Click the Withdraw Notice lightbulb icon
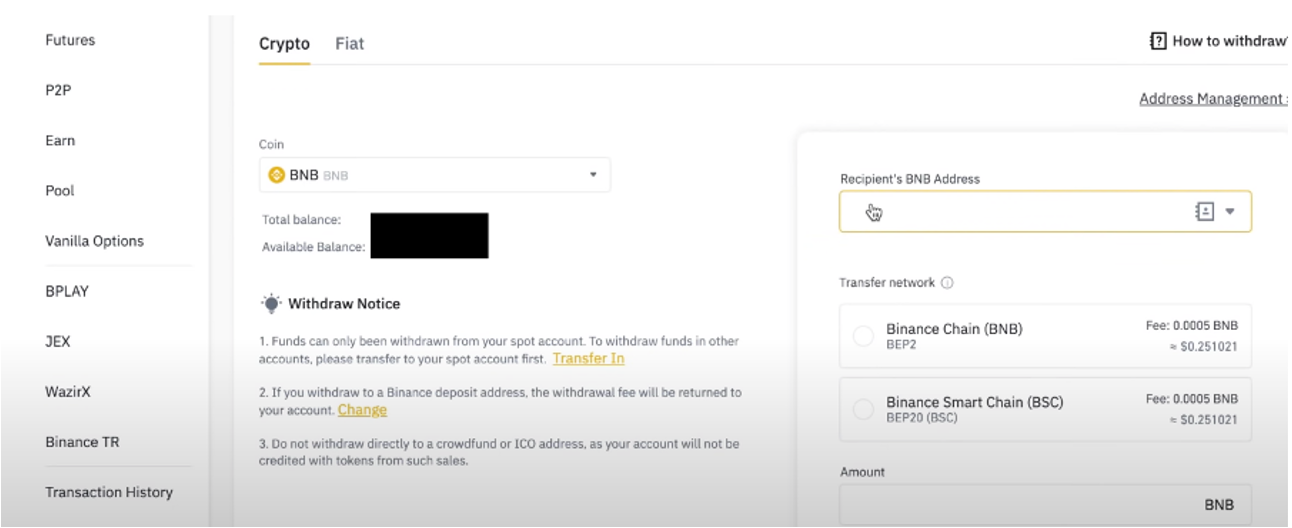Screen dimensions: 1292x528 coord(271,303)
